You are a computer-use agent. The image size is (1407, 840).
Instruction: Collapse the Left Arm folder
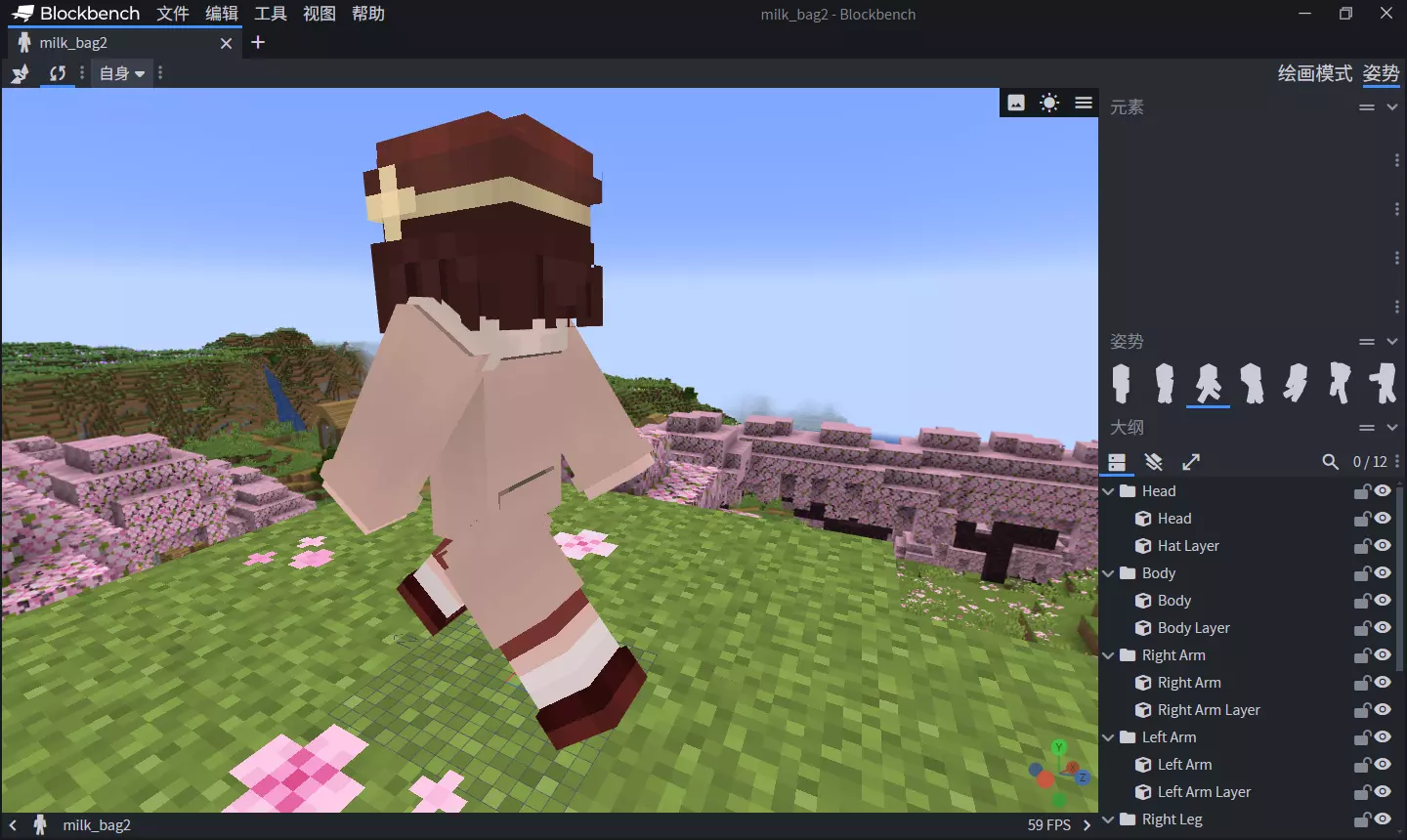pos(1108,737)
